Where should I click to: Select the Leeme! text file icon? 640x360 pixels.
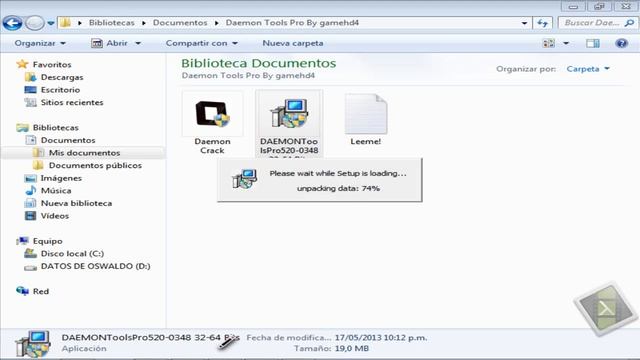pos(366,114)
